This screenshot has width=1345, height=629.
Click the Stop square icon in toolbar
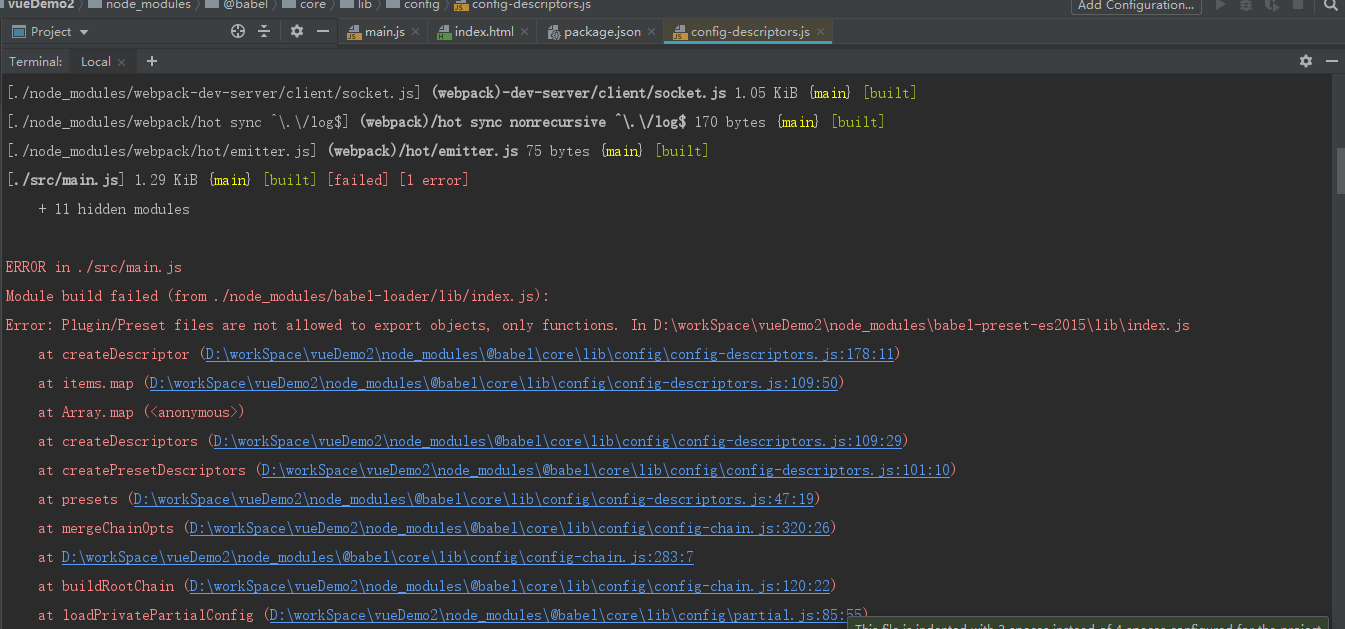(1298, 6)
